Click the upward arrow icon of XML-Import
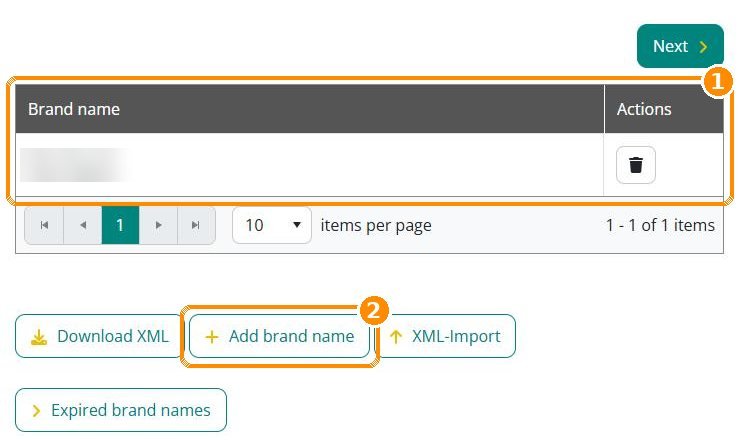The image size is (738, 440). coord(396,336)
